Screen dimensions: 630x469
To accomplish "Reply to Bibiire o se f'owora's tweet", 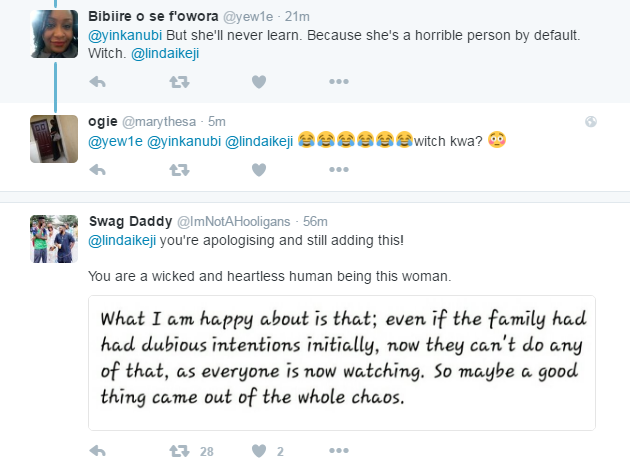I will [98, 82].
